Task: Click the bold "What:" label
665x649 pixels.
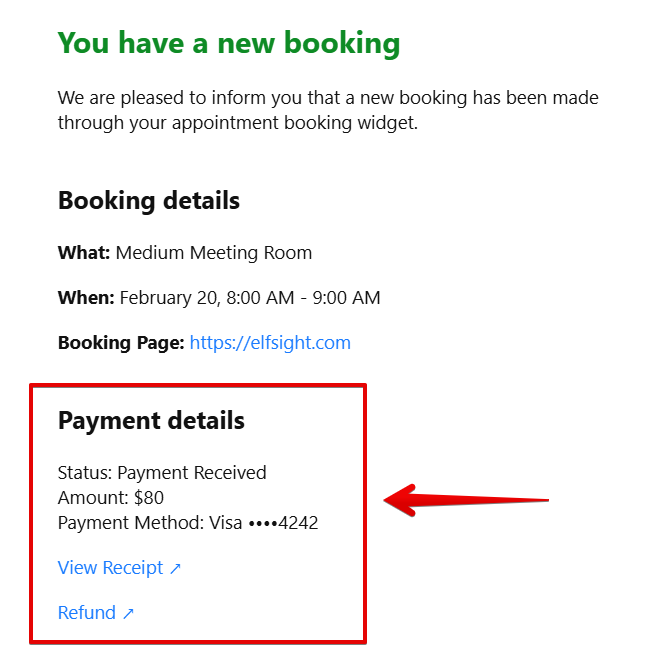Action: 84,253
